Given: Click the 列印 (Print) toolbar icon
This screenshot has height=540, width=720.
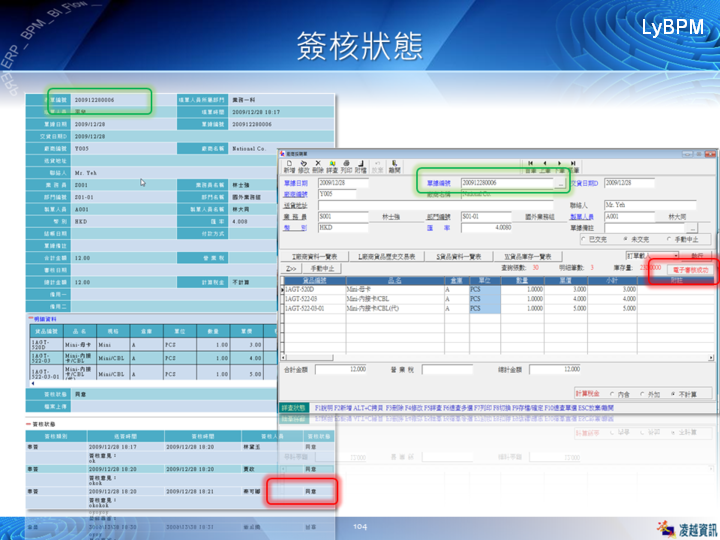Looking at the screenshot, I should pyautogui.click(x=346, y=167).
